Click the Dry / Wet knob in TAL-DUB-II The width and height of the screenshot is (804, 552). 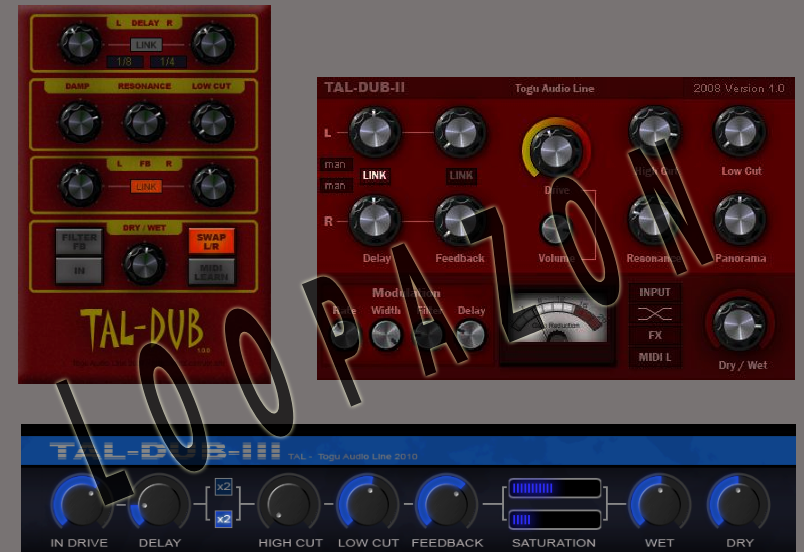tap(739, 325)
